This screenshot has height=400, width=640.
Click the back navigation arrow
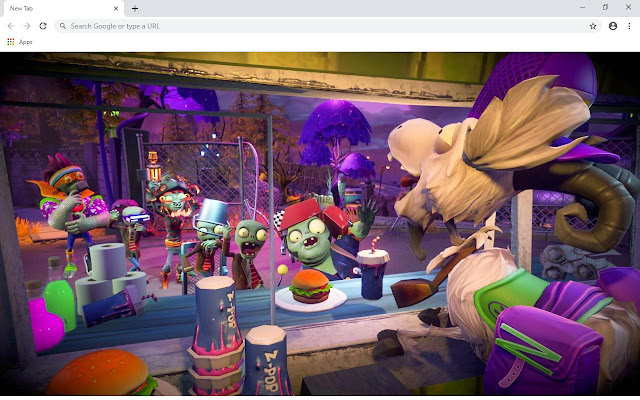click(11, 26)
